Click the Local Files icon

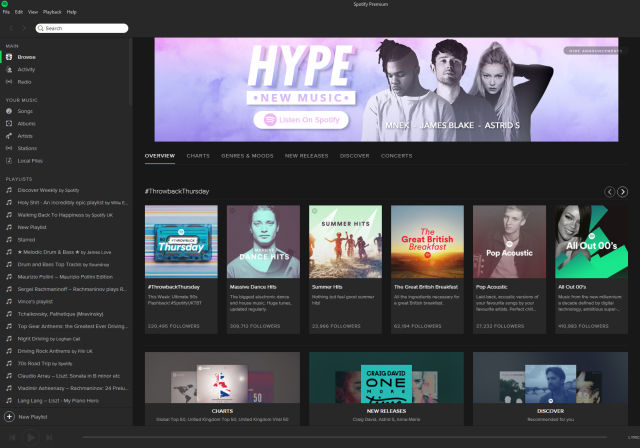click(x=9, y=161)
